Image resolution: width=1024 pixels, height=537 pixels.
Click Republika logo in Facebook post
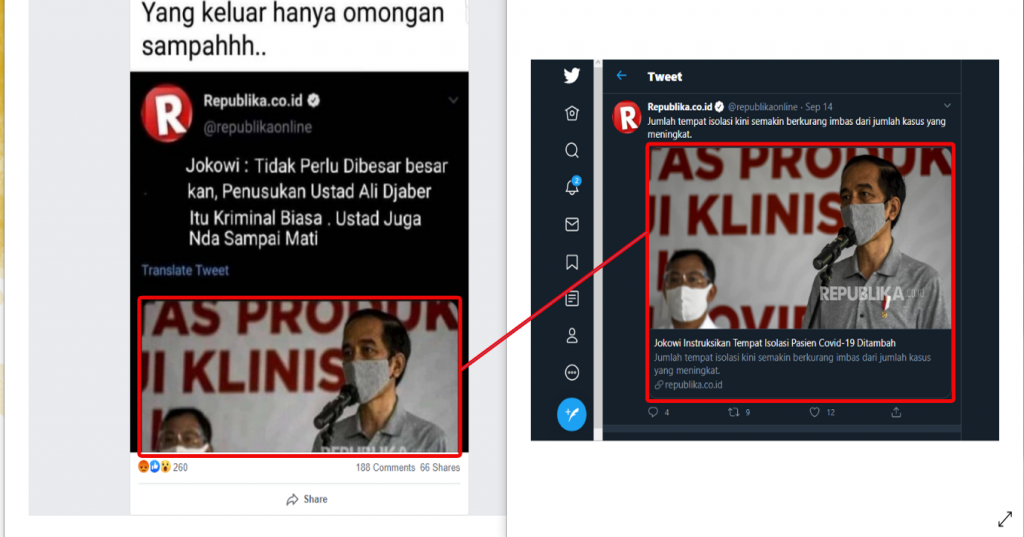point(167,113)
